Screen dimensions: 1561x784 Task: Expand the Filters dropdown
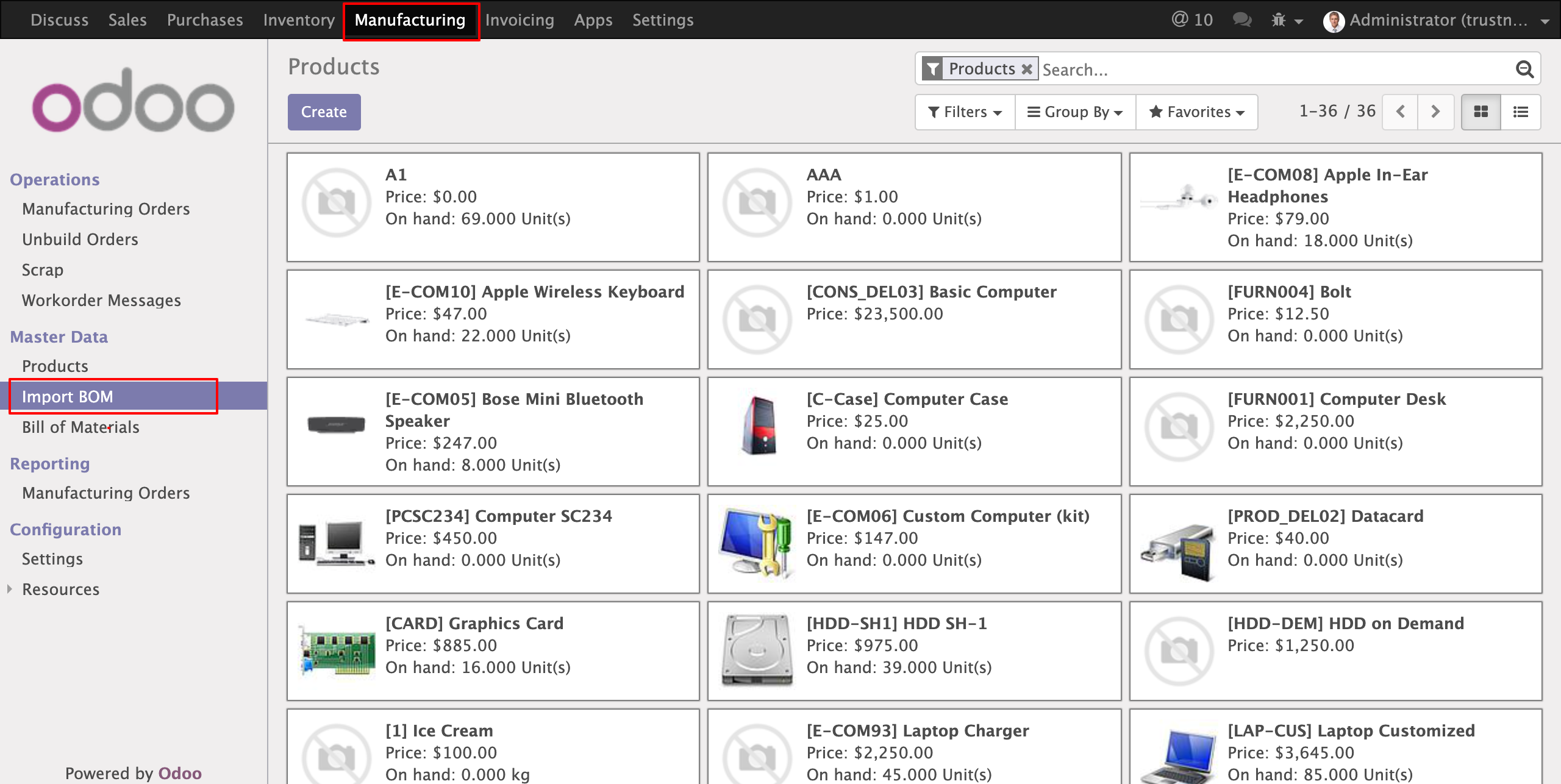pos(965,112)
